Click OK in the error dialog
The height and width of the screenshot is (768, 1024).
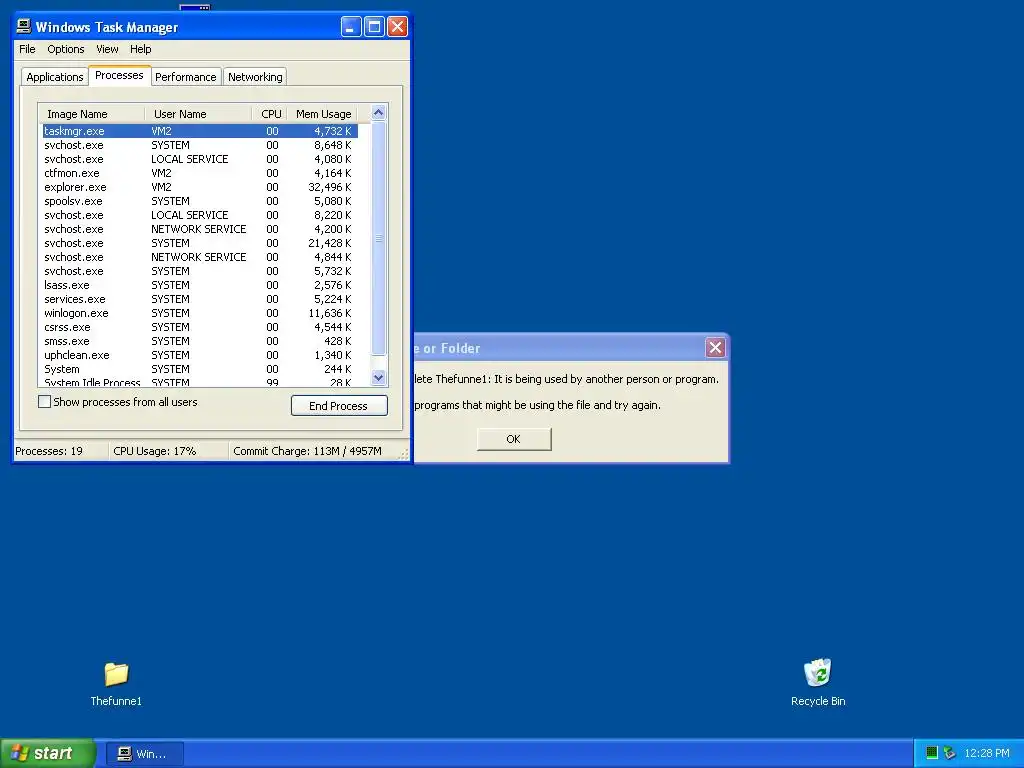(514, 439)
